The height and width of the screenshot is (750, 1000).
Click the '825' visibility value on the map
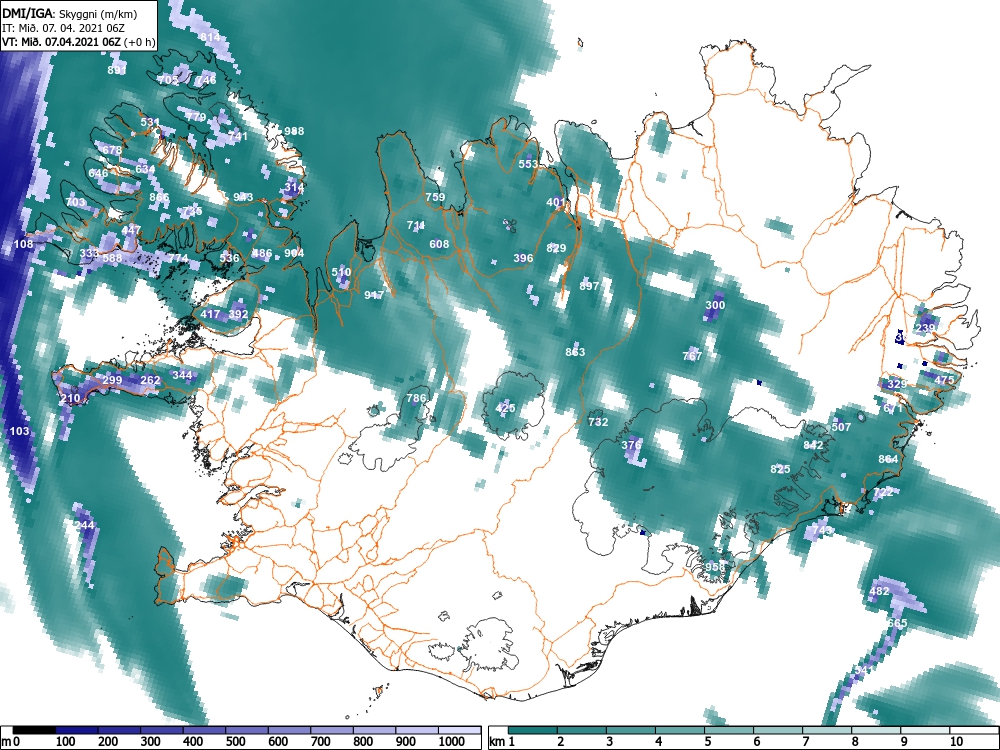pos(780,469)
